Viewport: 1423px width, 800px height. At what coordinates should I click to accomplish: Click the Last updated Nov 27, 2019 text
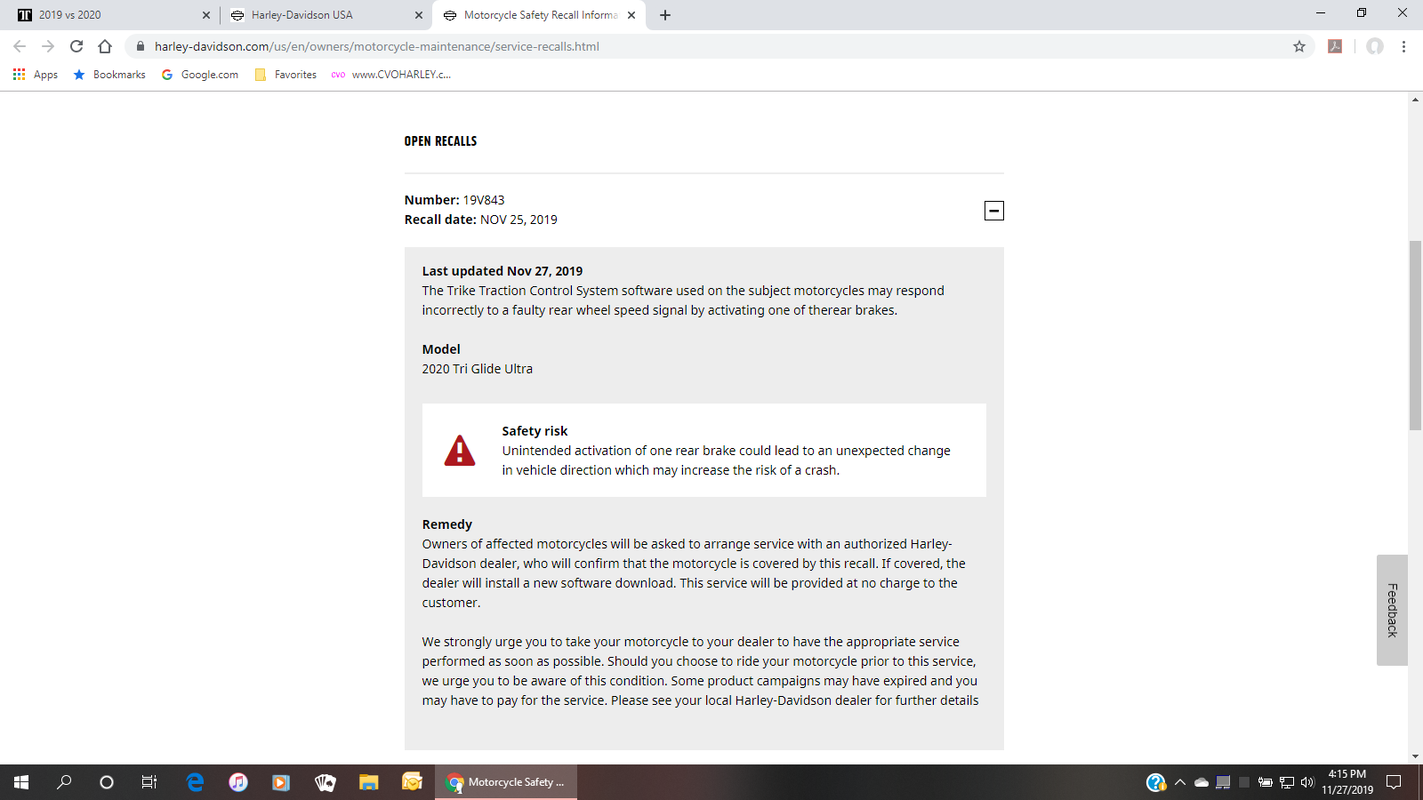pos(502,271)
